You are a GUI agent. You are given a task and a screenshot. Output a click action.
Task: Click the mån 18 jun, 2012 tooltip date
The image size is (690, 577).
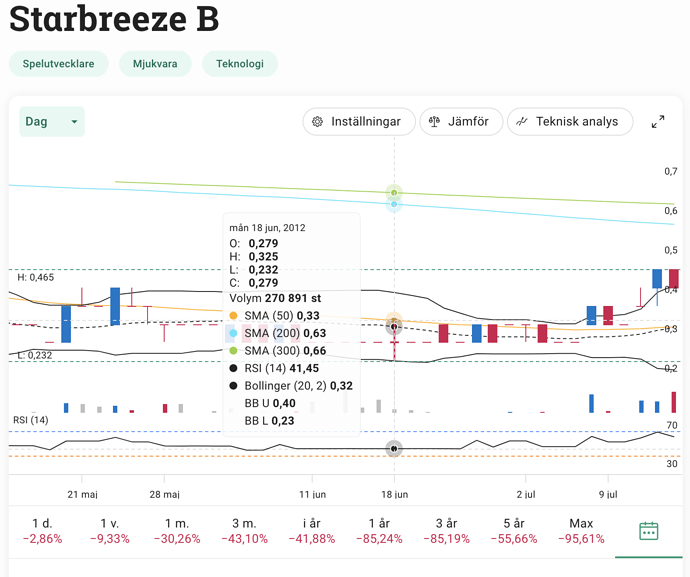coord(267,228)
